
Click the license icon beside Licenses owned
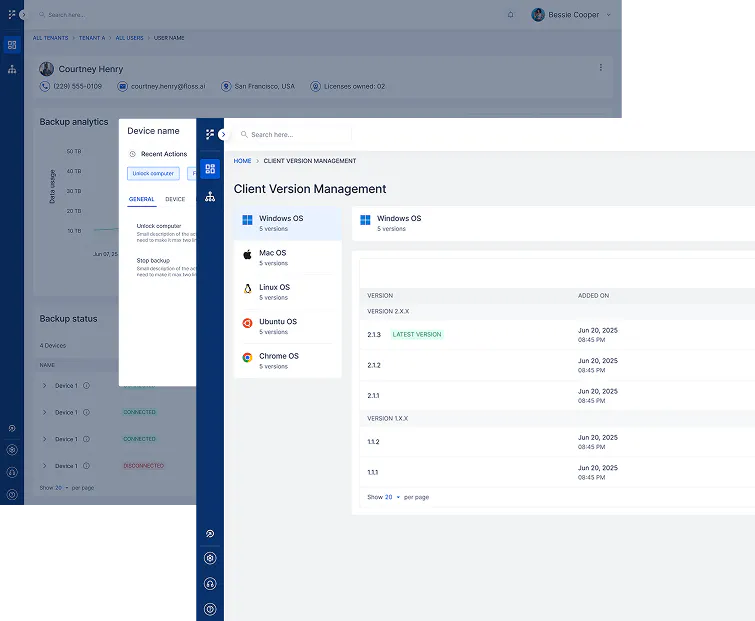(x=315, y=86)
